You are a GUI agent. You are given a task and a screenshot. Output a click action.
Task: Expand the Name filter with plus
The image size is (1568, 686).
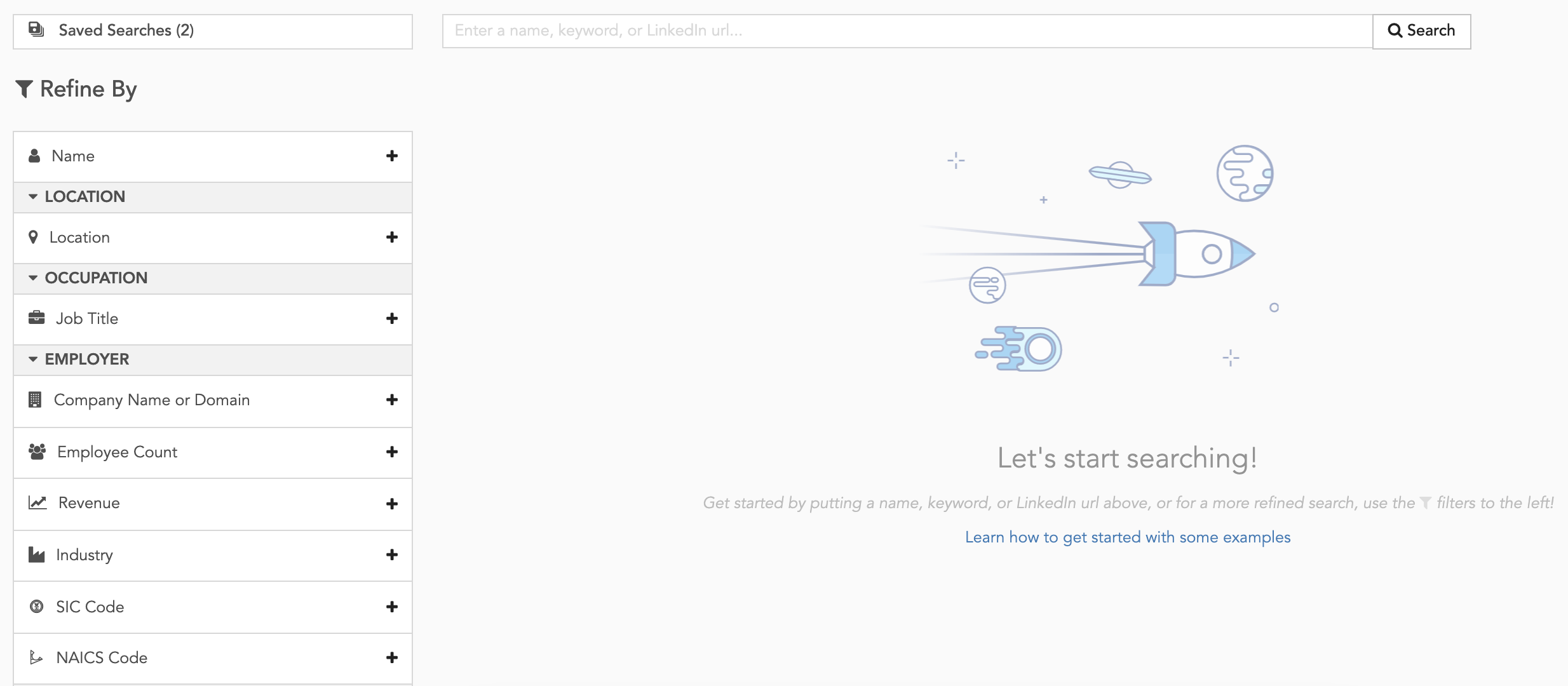392,156
